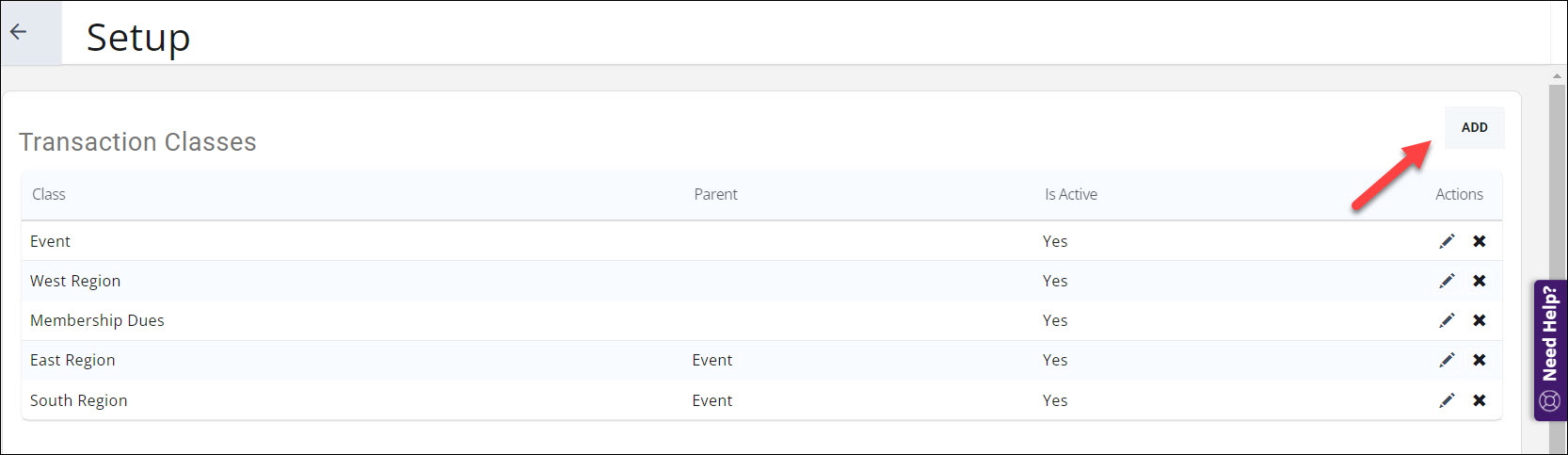Delete the West Region class
Viewport: 1568px width, 455px height.
coord(1480,281)
